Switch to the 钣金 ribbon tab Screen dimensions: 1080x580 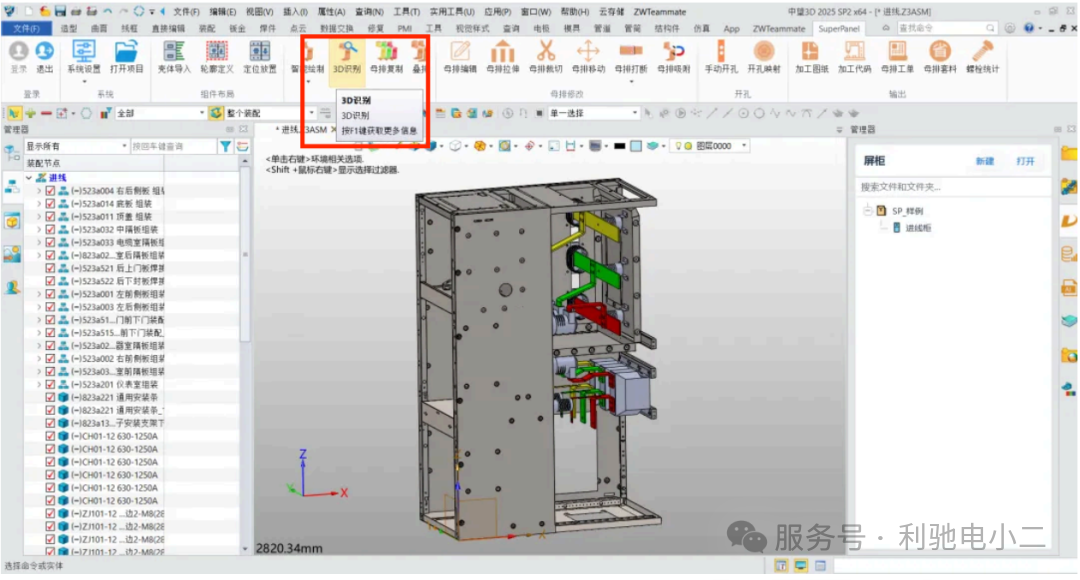tap(237, 28)
